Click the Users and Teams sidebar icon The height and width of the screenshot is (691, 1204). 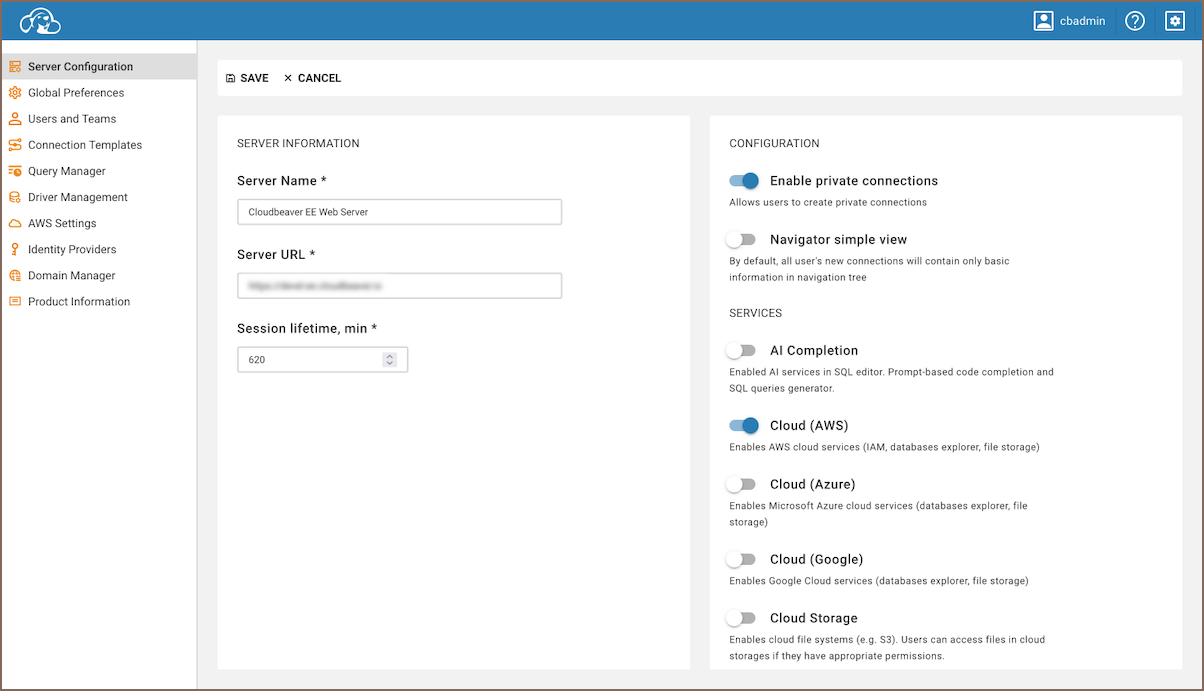15,119
